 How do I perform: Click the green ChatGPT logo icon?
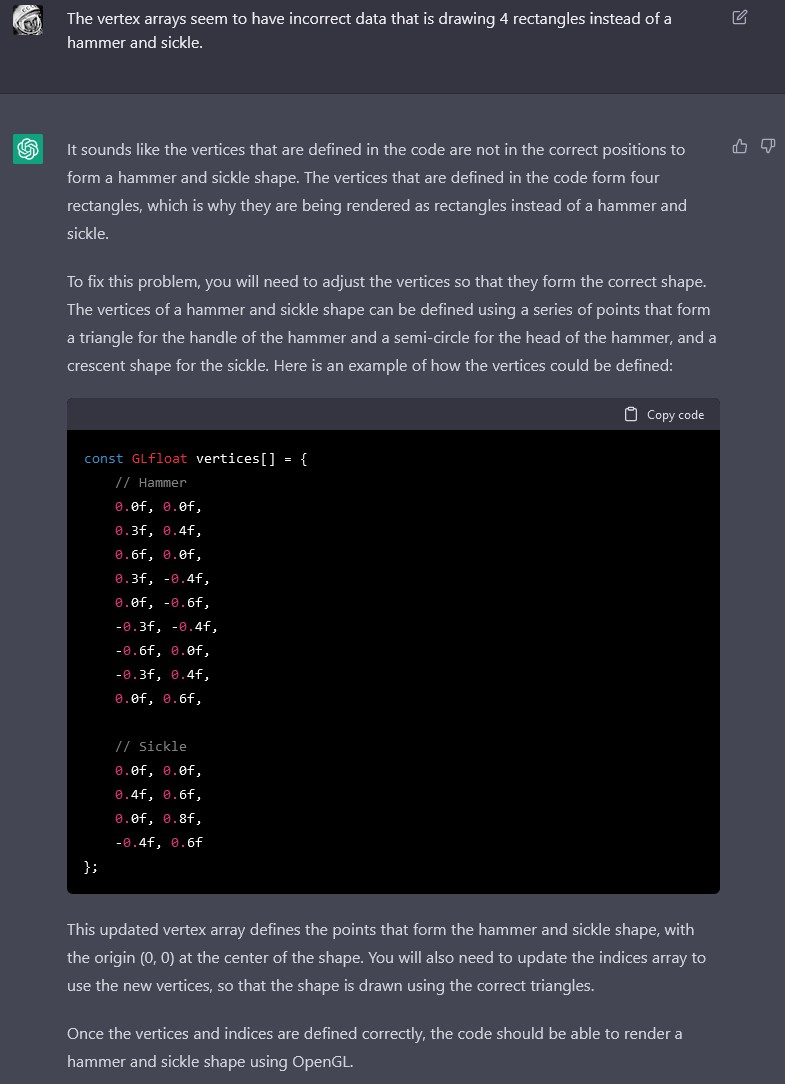(x=28, y=150)
